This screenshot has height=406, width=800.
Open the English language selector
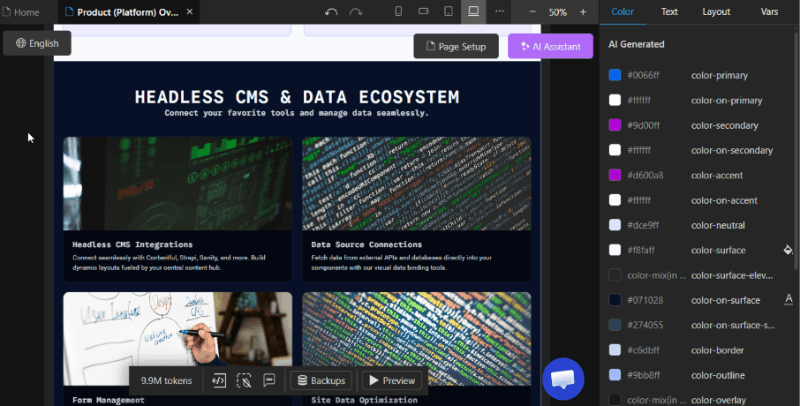tap(37, 43)
